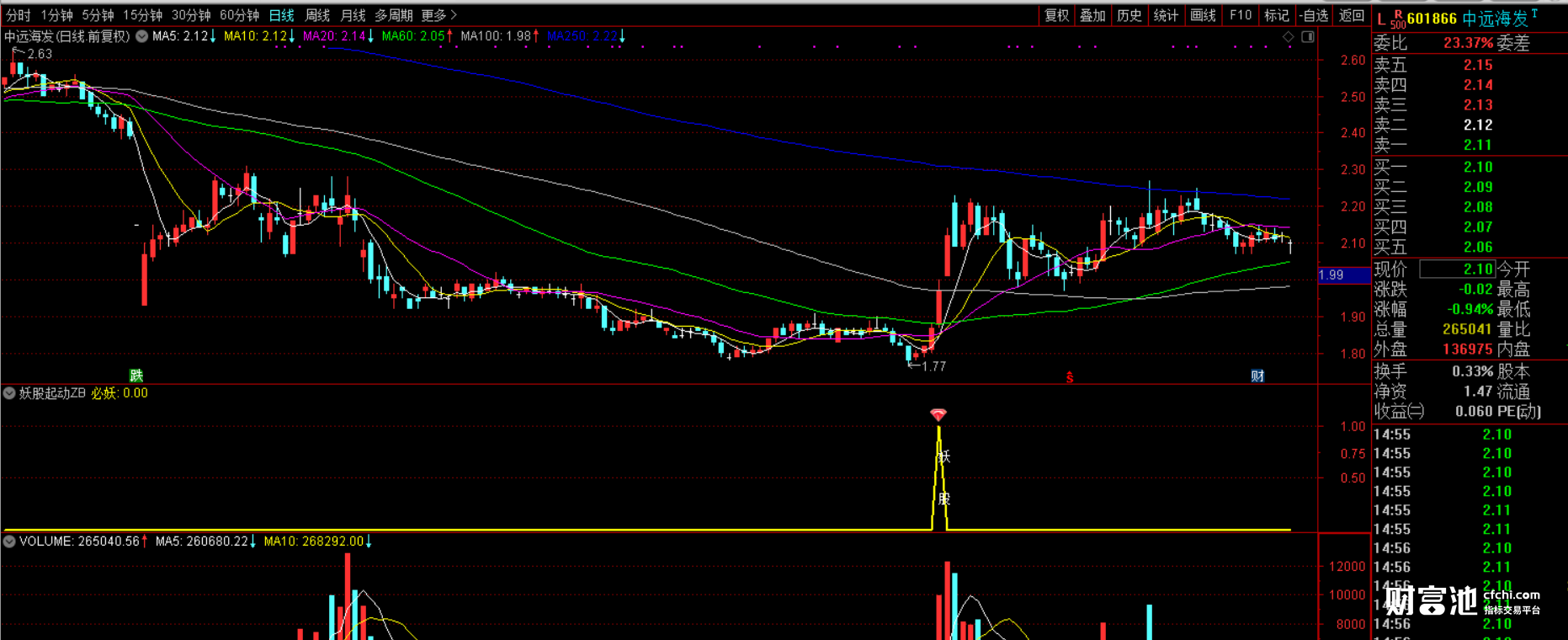Click the 现价 value field 2.10
1568x640 pixels.
(1457, 269)
